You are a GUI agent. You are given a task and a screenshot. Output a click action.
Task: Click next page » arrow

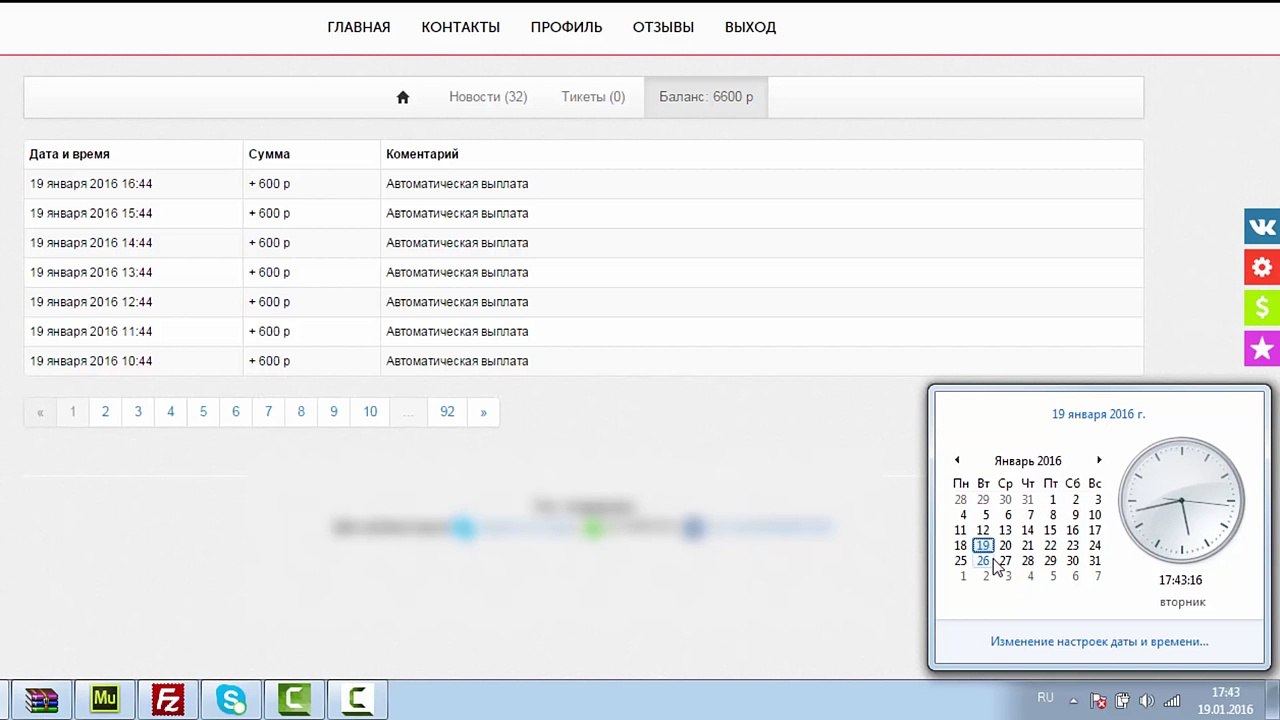coord(483,412)
